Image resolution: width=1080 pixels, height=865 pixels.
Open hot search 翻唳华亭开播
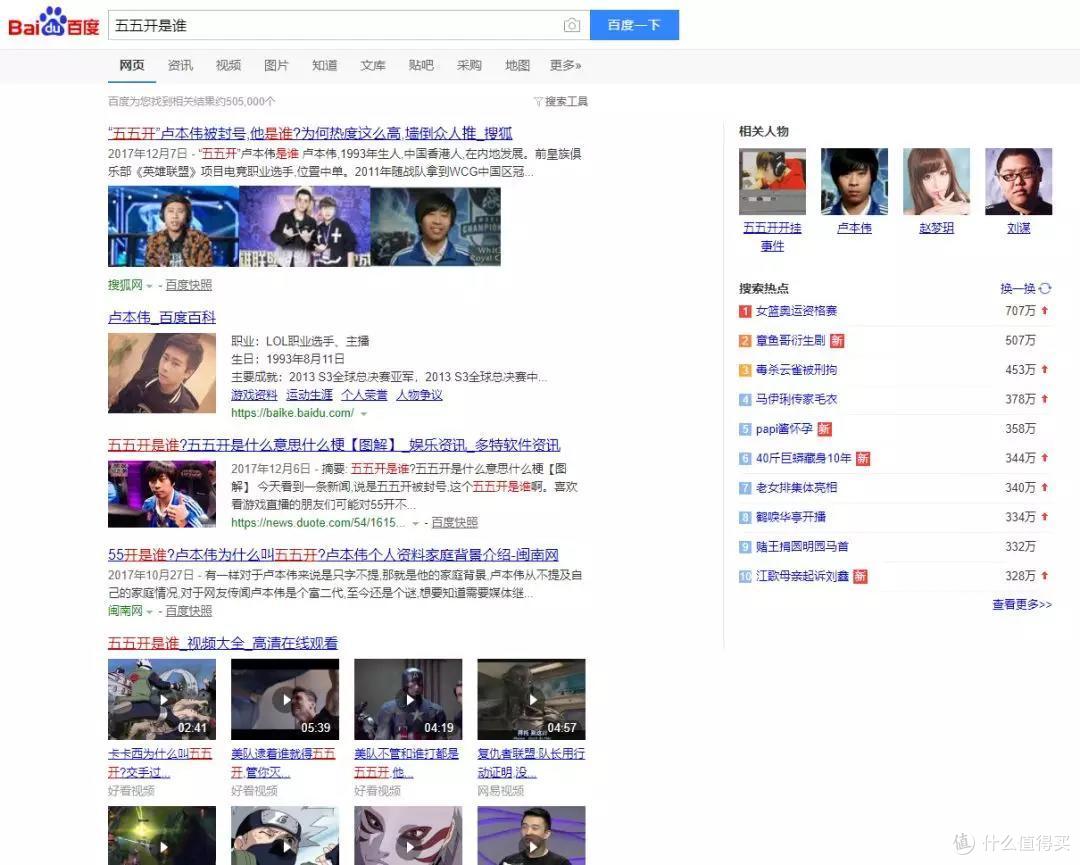pos(791,517)
